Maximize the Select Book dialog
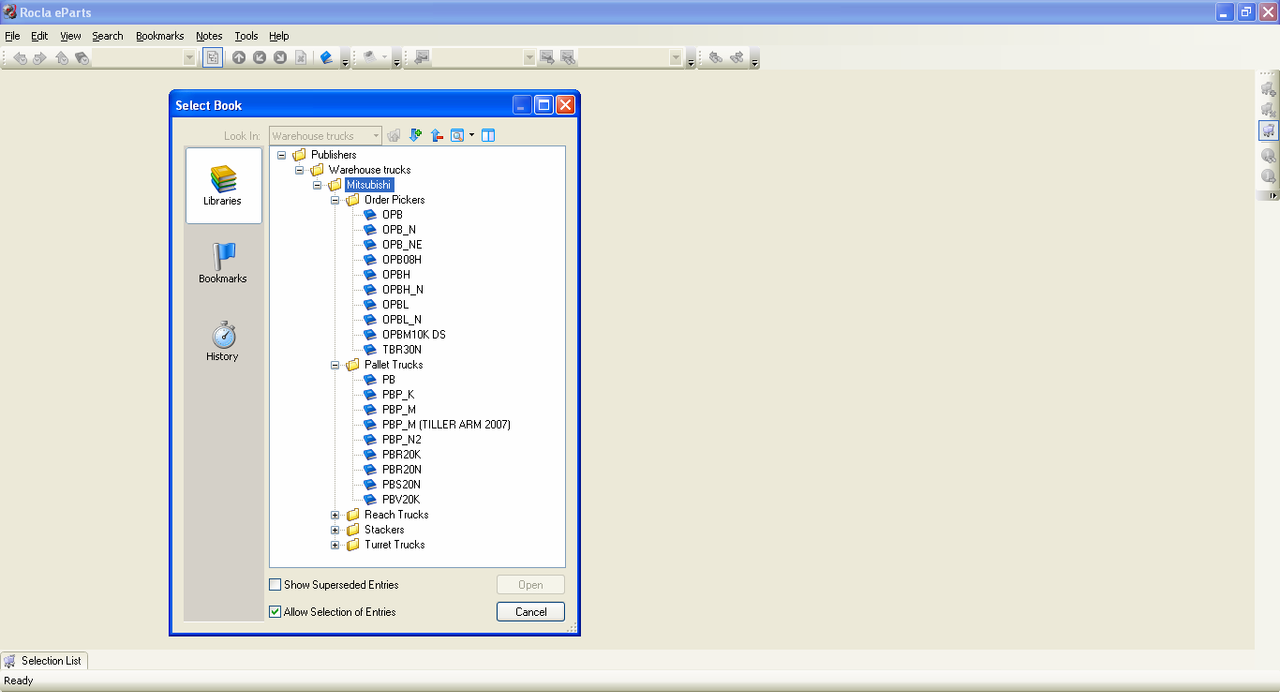This screenshot has width=1280, height=692. click(543, 105)
